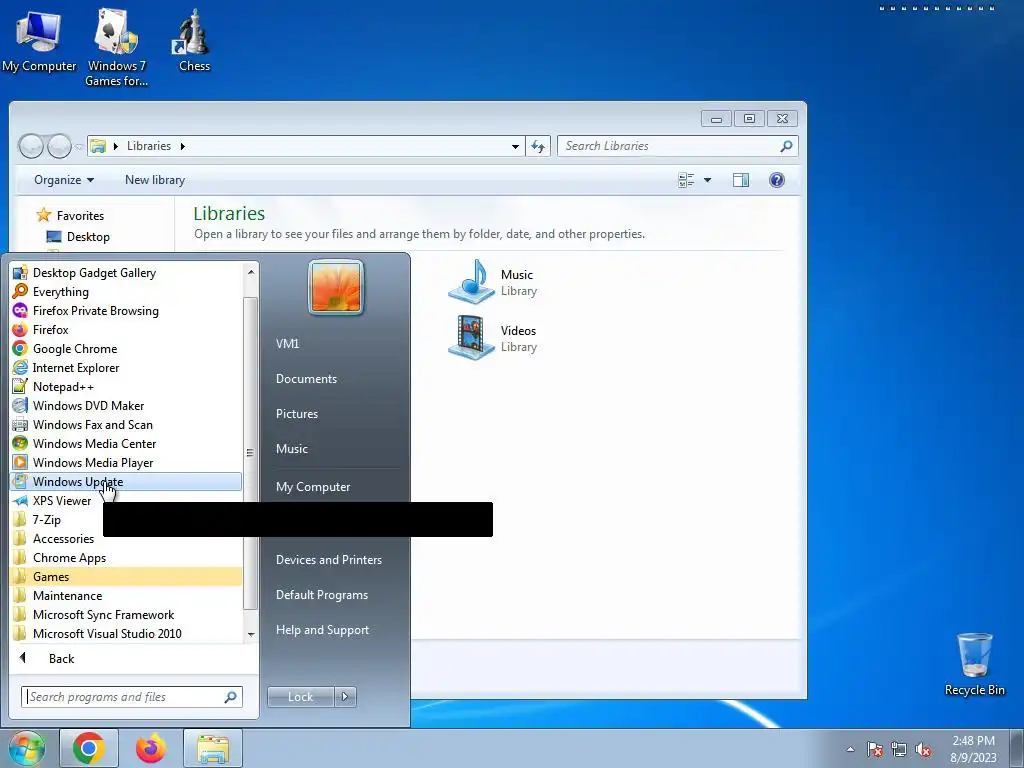Screen dimensions: 1024x768
Task: Open Windows Update entry
Action: (125, 481)
